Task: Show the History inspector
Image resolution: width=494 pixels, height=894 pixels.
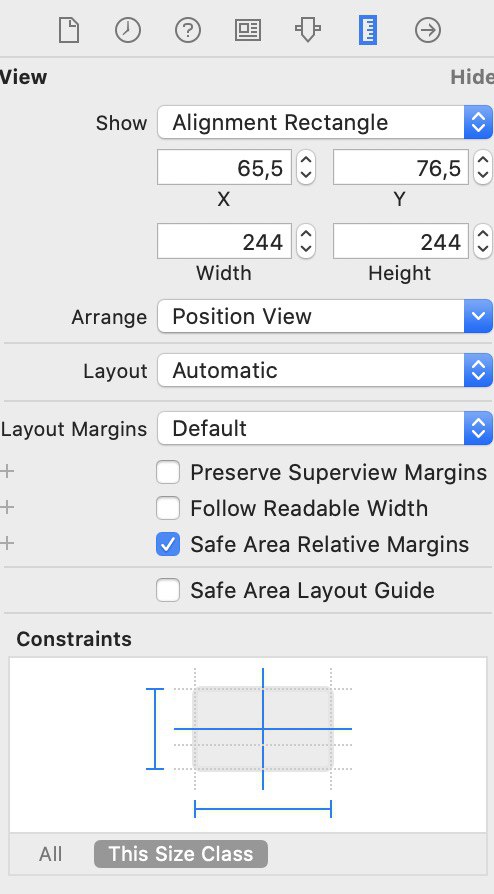Action: click(x=128, y=30)
